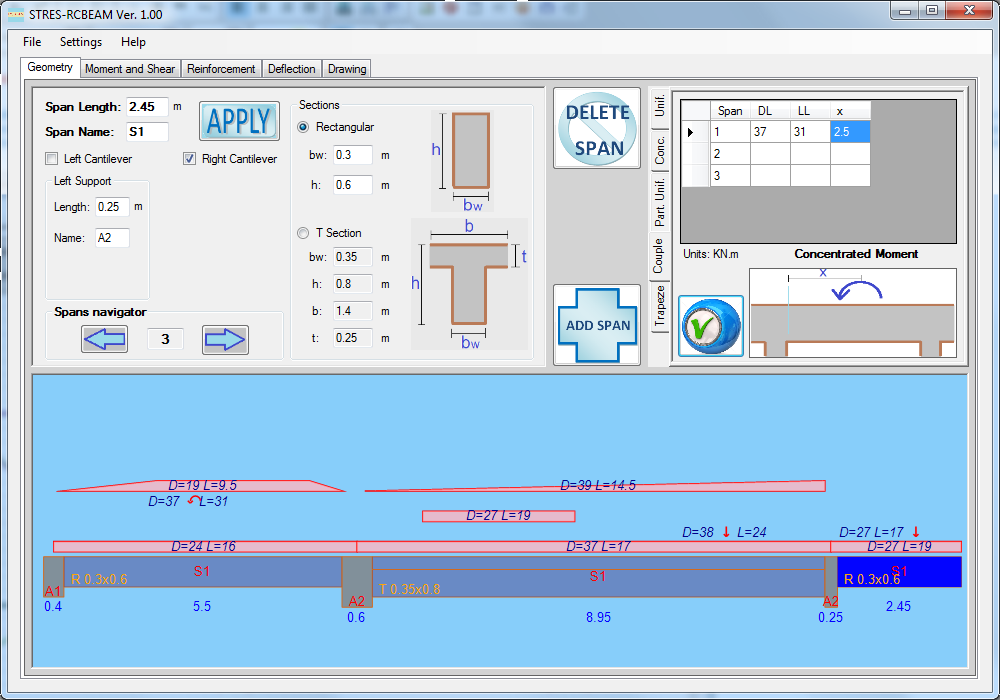1000x700 pixels.
Task: Select table cell Span 2
Action: click(x=730, y=154)
